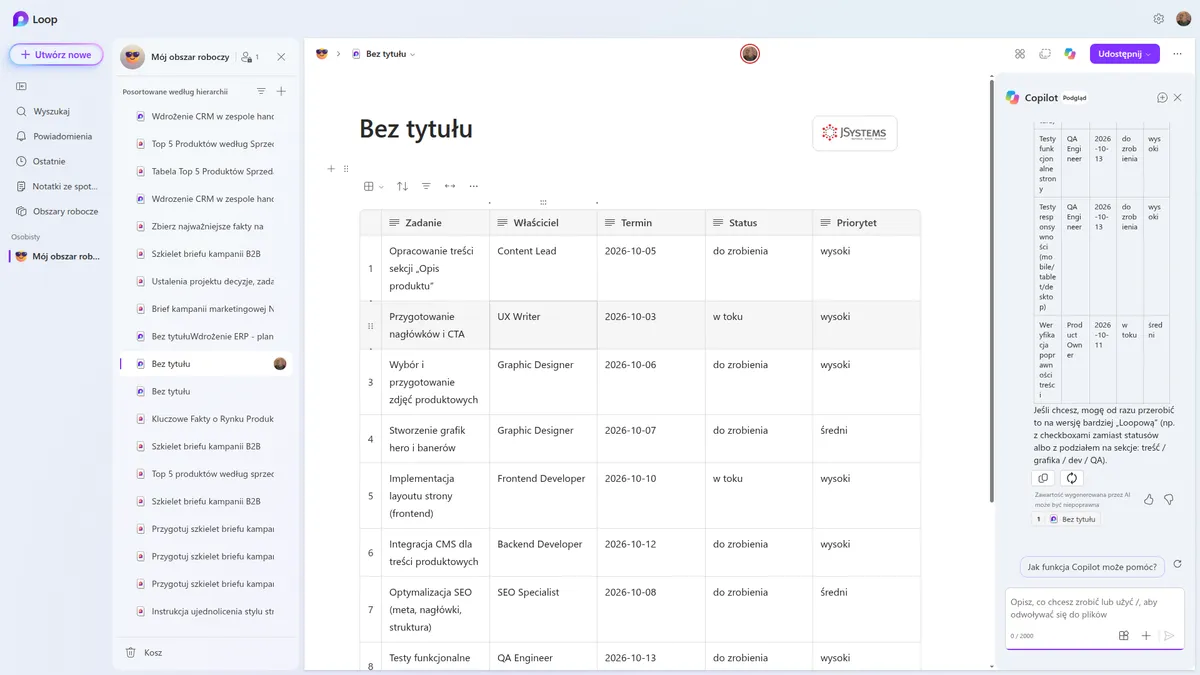Open the settings gear in the top bar

click(1159, 18)
